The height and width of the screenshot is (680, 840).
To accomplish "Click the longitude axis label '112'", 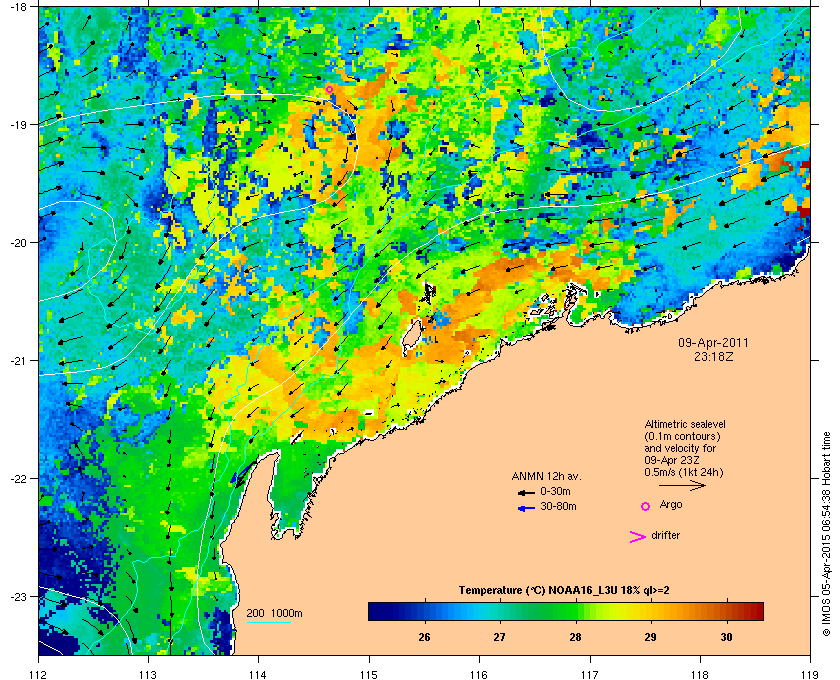I will tap(39, 675).
